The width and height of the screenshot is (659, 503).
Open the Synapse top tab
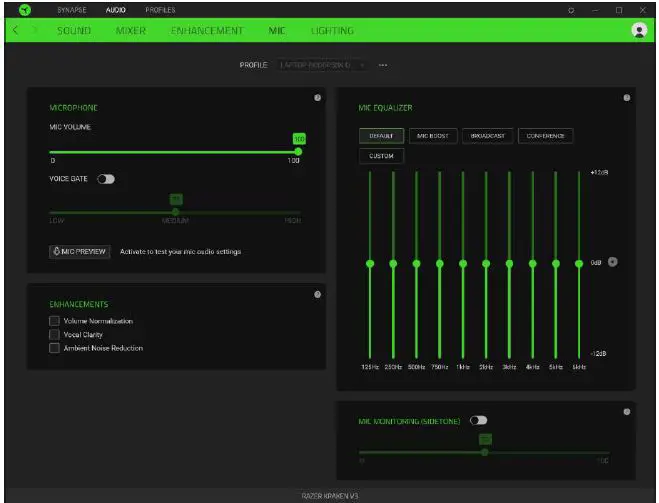click(72, 10)
